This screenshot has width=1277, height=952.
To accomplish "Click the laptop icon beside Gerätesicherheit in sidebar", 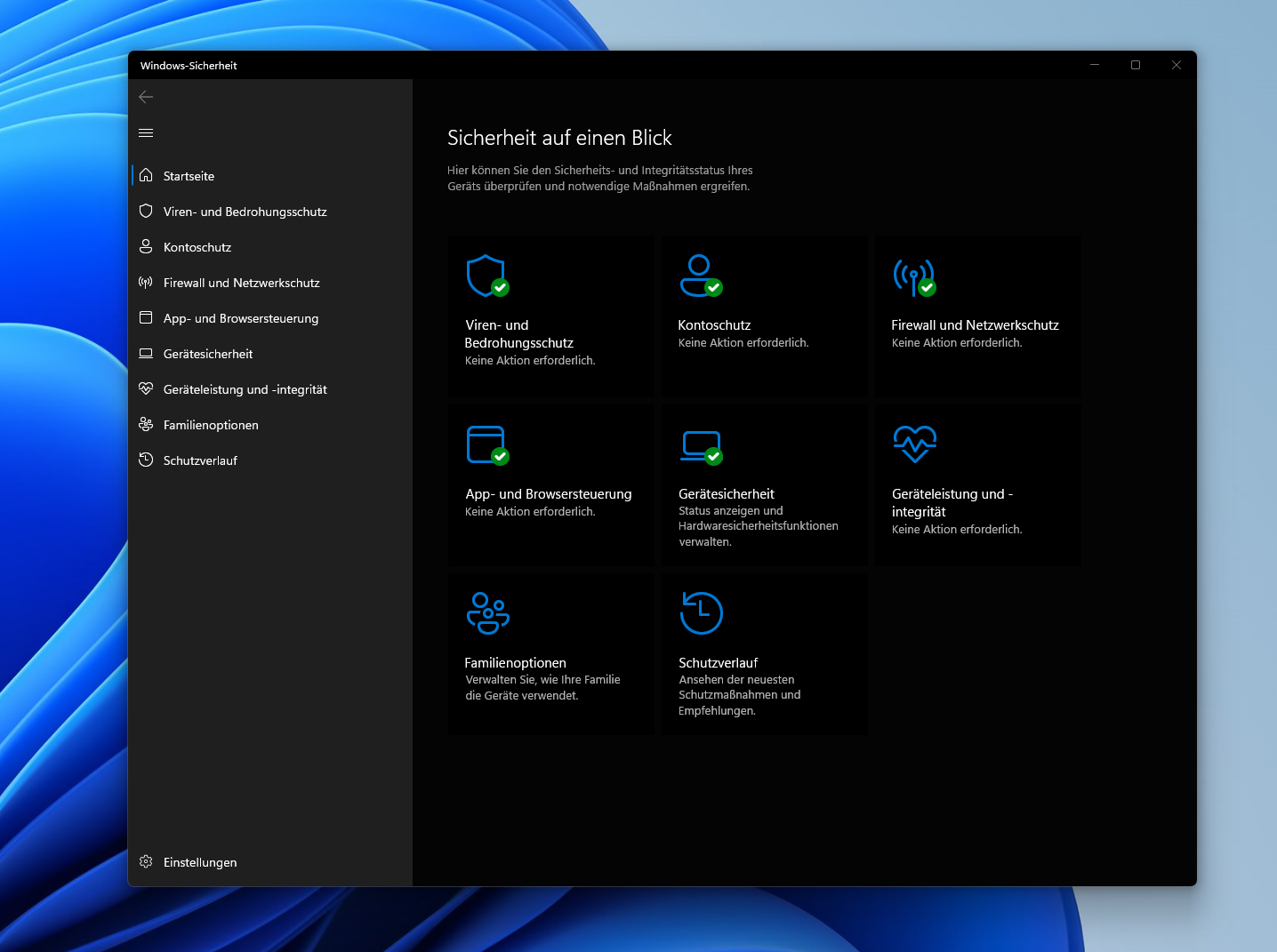I will click(146, 353).
